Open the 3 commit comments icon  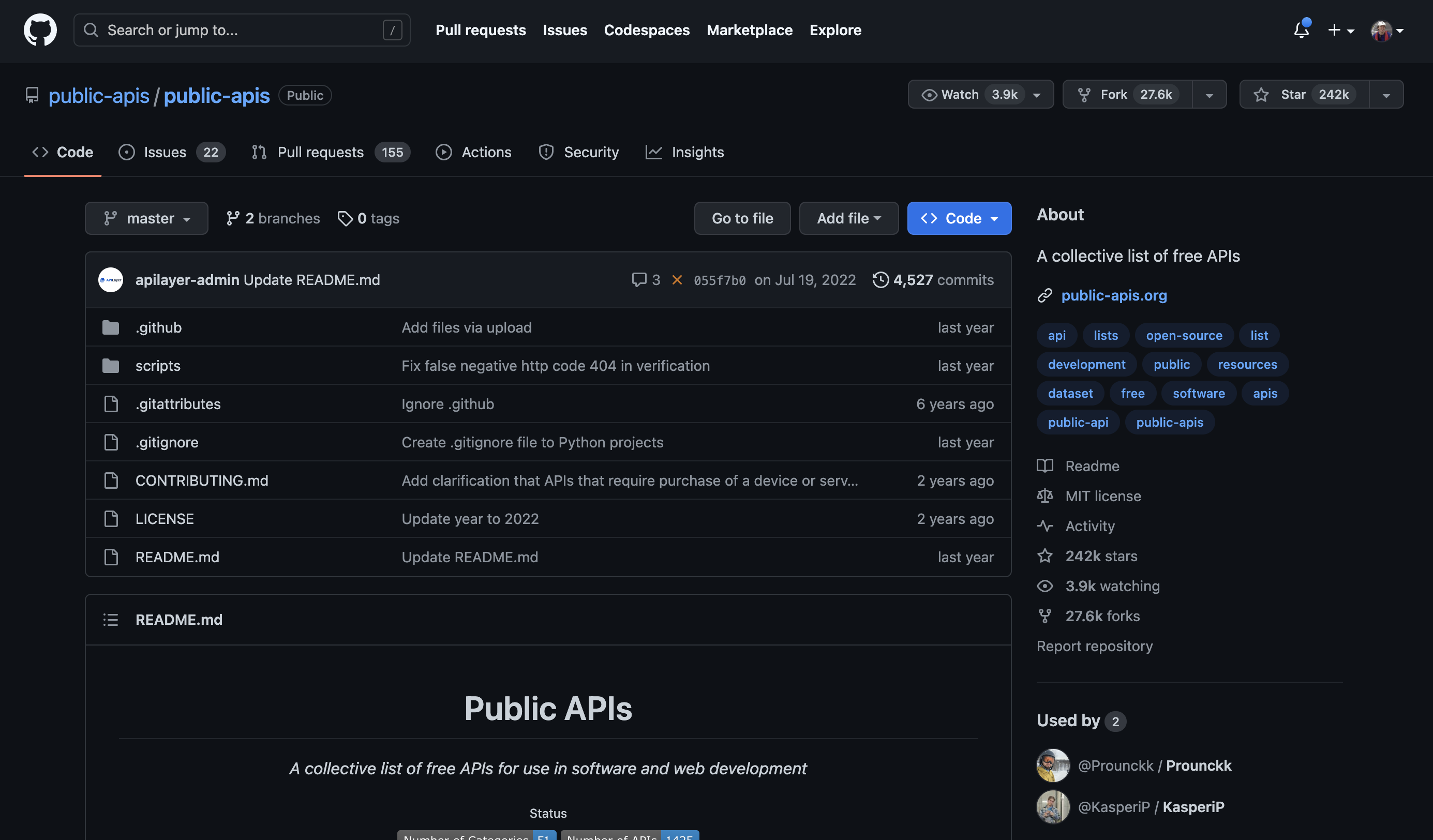(646, 280)
